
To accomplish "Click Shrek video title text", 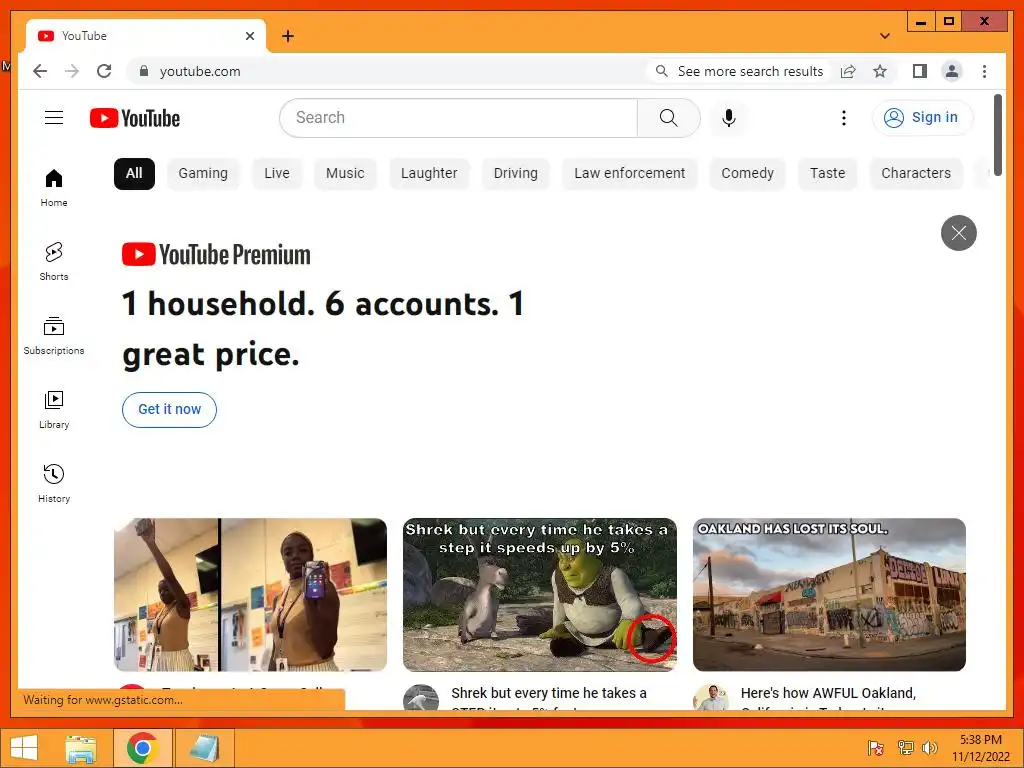I will tap(549, 697).
